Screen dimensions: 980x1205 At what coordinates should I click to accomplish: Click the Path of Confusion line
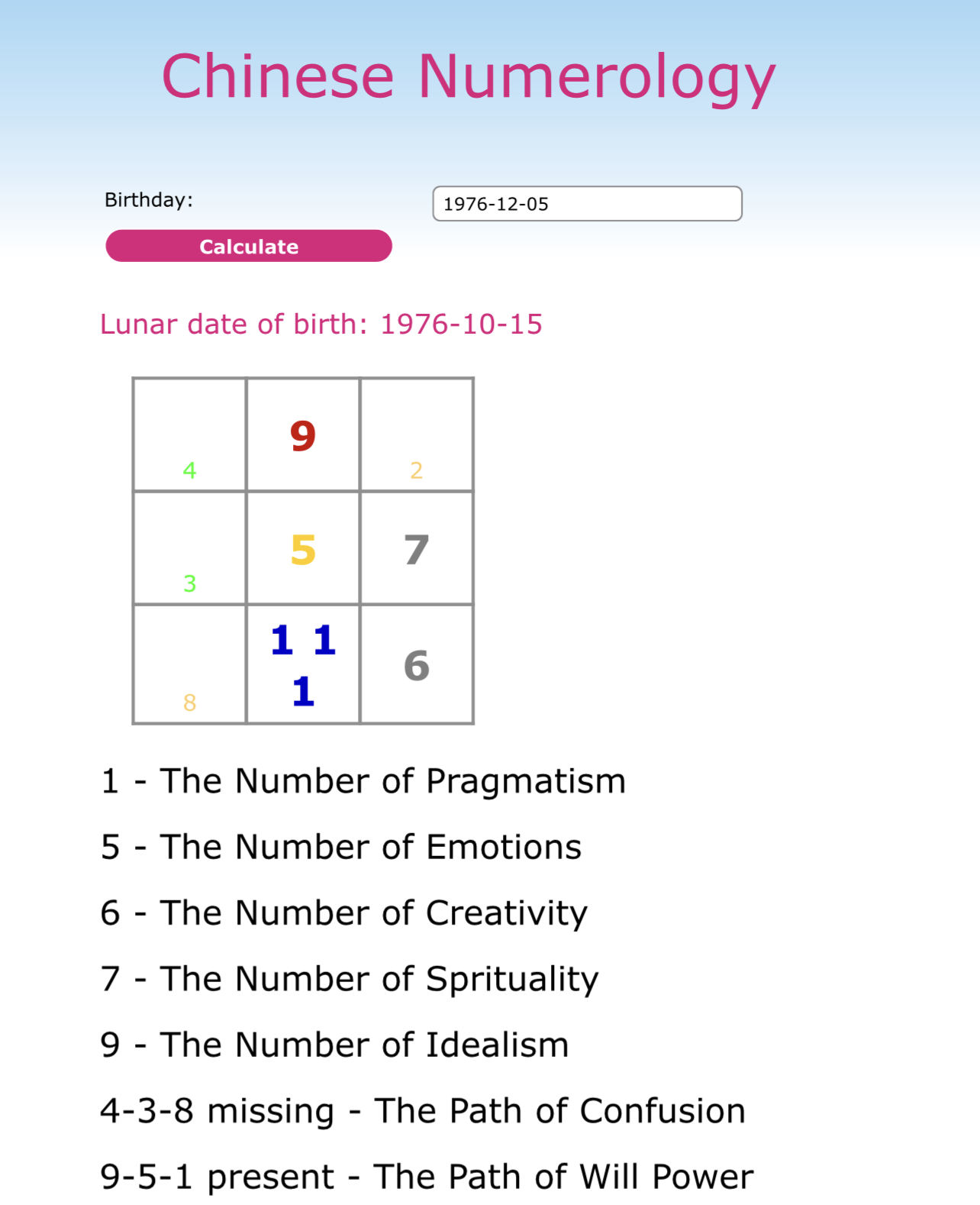(x=422, y=1110)
